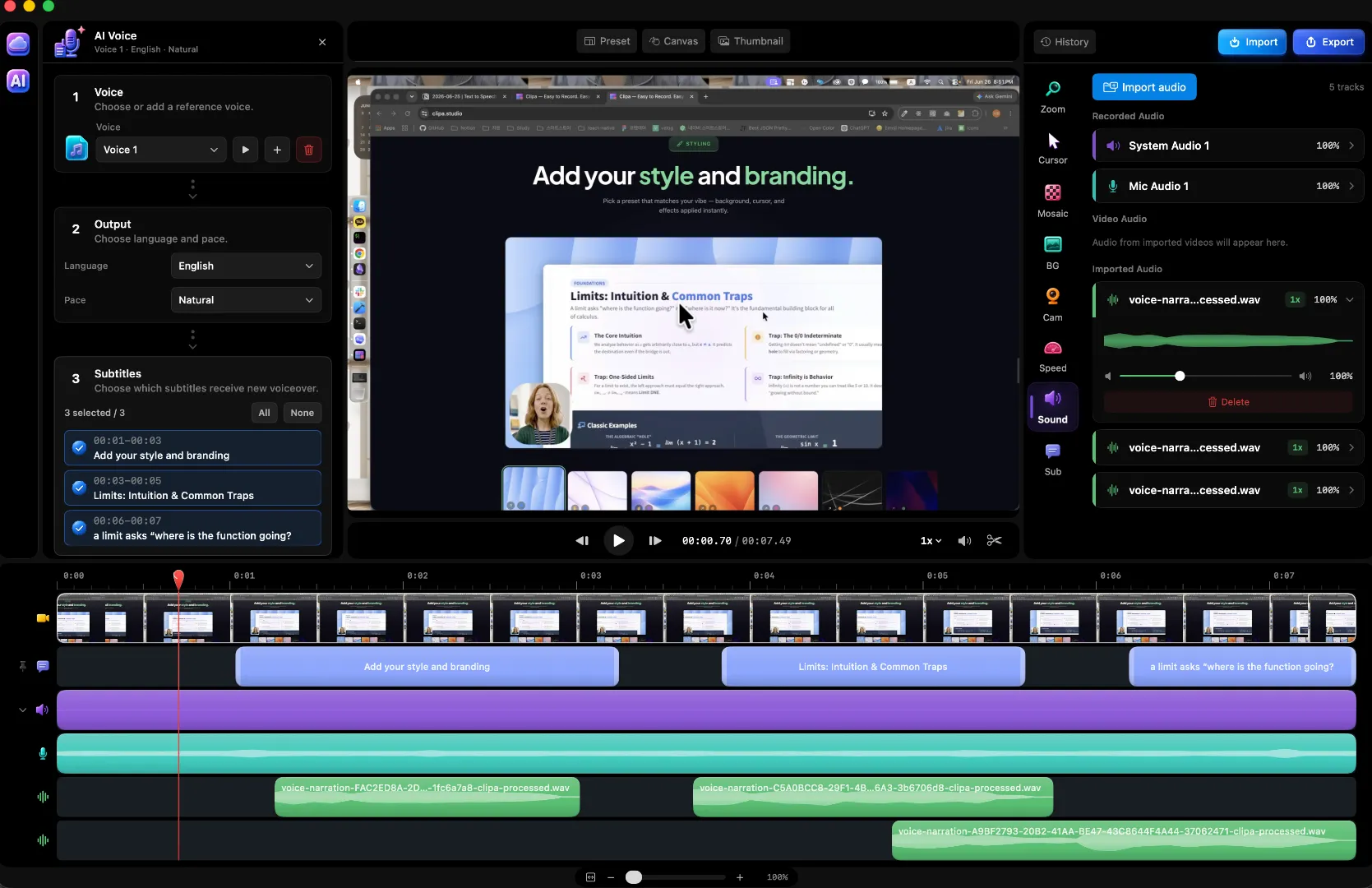Open the Sub subtitles tool

pyautogui.click(x=1052, y=460)
